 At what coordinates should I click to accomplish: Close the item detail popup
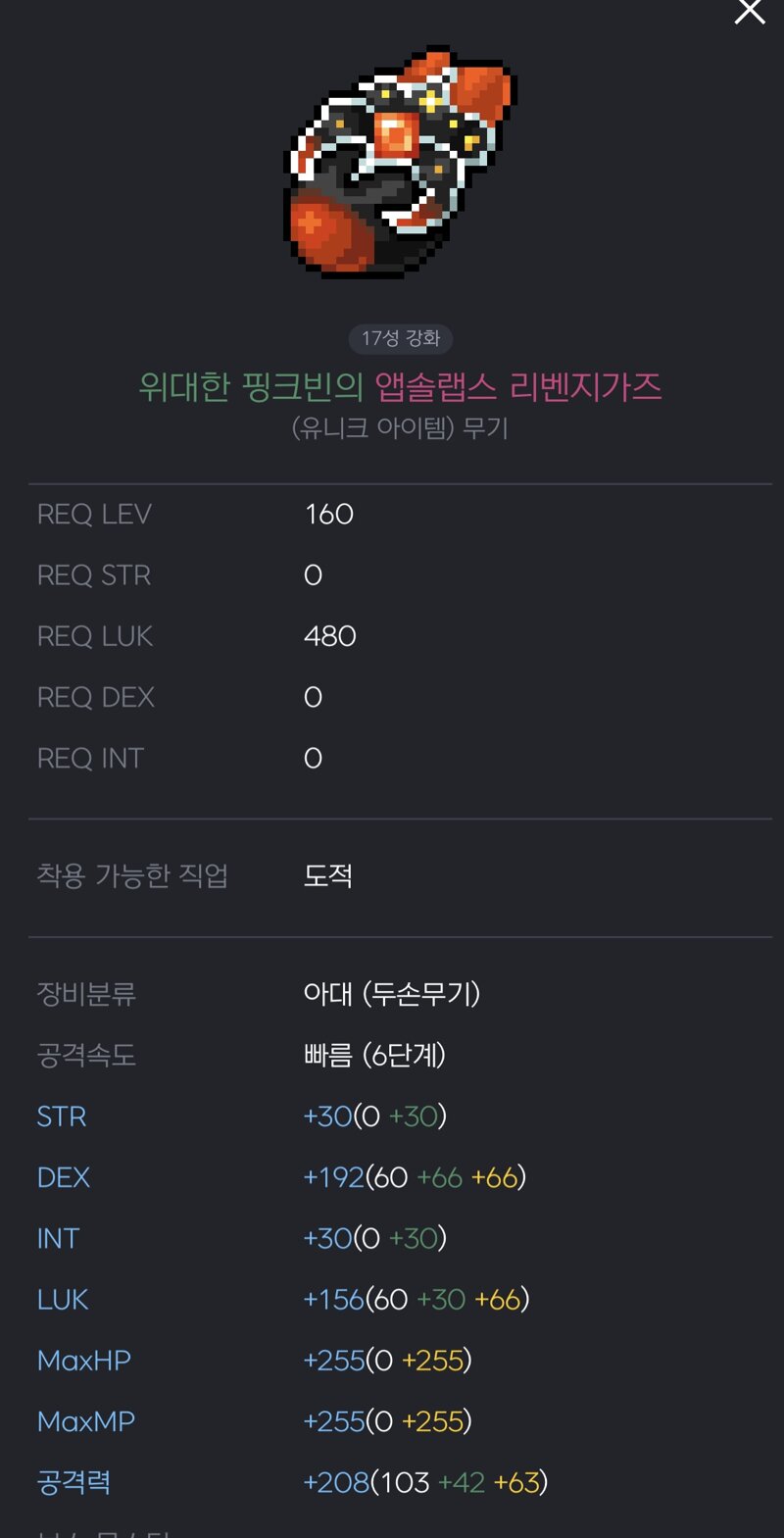(x=750, y=11)
